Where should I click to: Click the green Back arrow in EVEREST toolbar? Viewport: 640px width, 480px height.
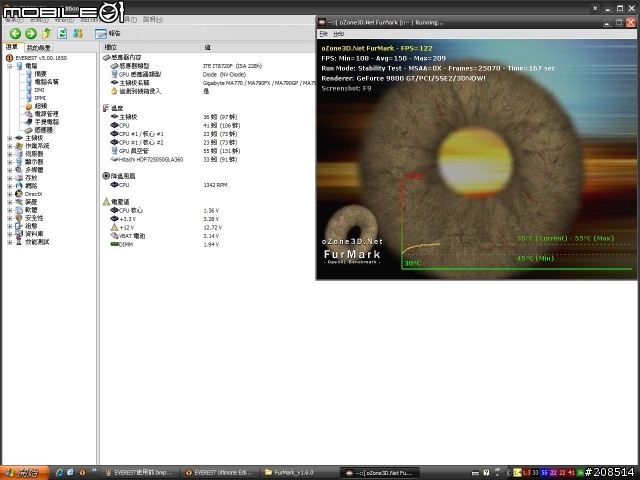pos(16,33)
